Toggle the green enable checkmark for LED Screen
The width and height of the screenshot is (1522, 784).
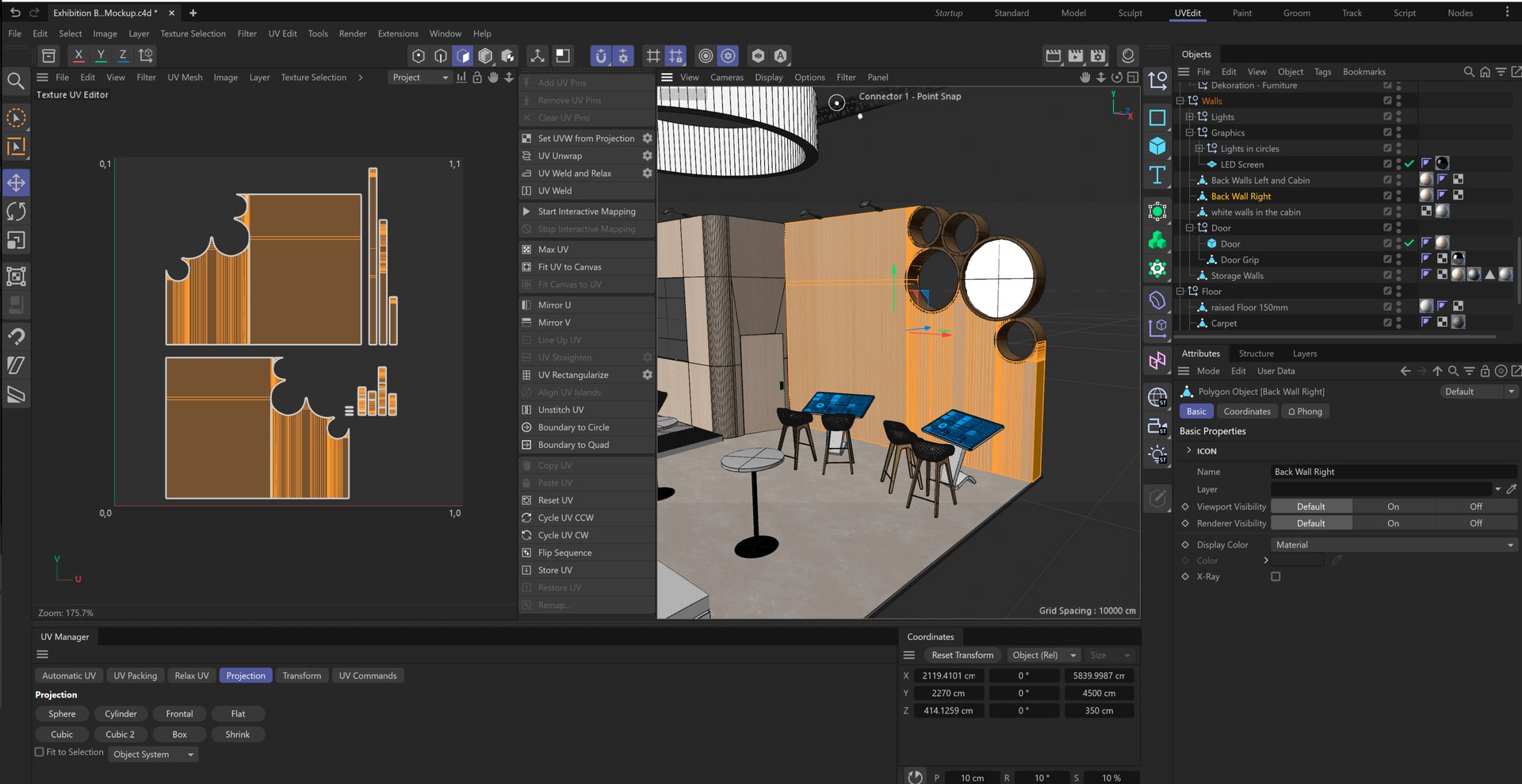click(1409, 164)
